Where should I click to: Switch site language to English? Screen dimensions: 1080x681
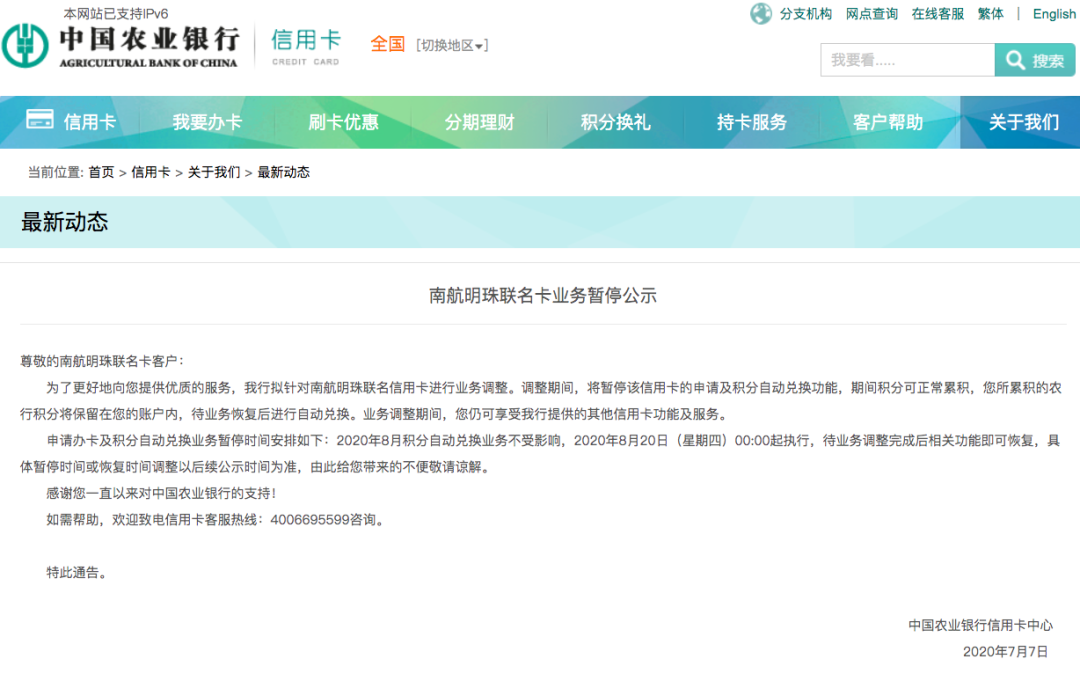pyautogui.click(x=1054, y=14)
